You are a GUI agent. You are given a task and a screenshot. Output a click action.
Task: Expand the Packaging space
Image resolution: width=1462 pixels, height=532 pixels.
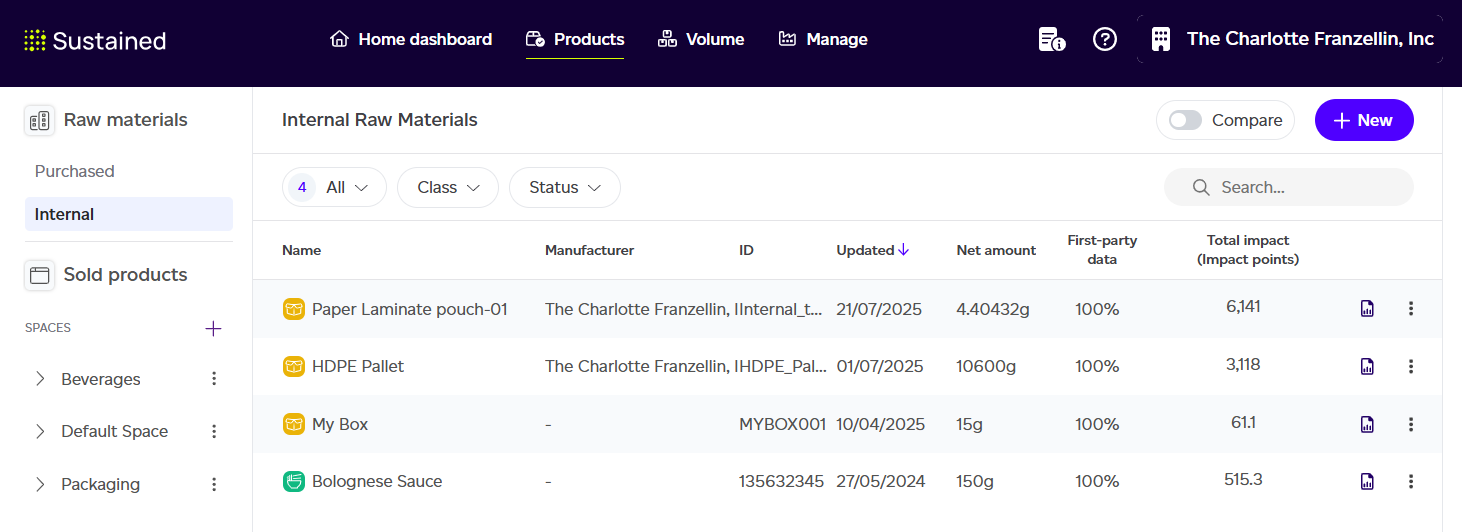click(40, 484)
